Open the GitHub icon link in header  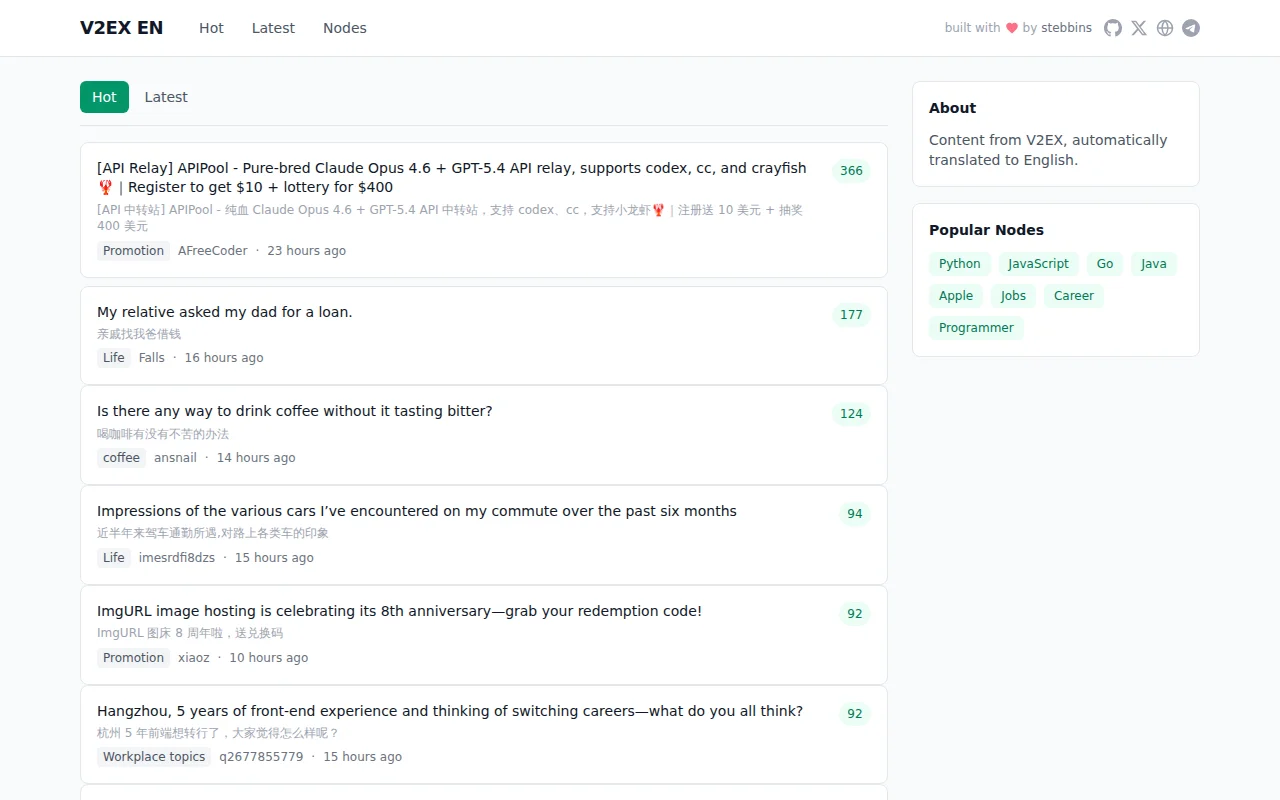pyautogui.click(x=1113, y=28)
